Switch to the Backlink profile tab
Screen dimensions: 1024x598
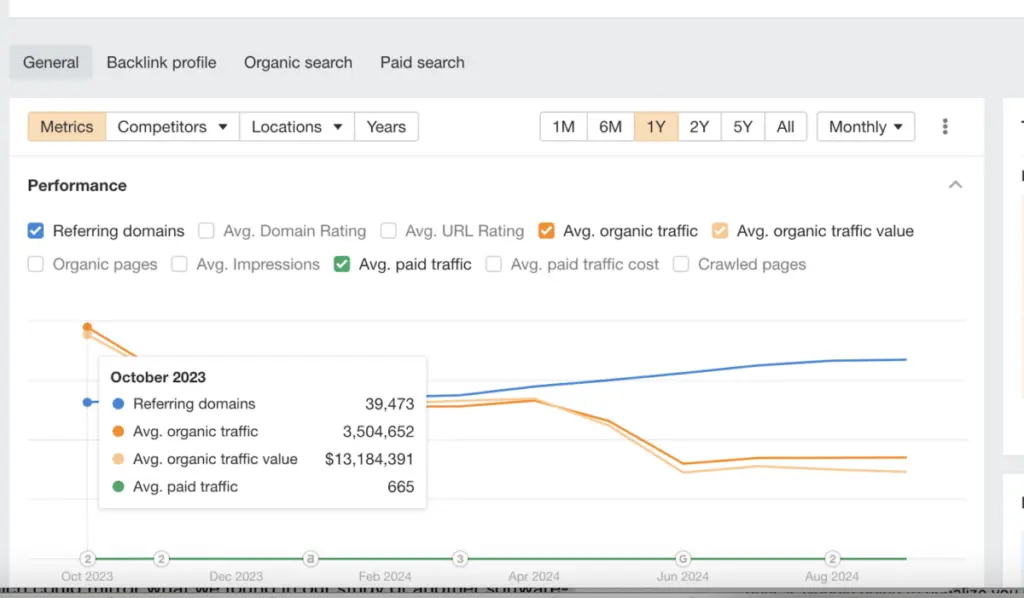pyautogui.click(x=161, y=62)
